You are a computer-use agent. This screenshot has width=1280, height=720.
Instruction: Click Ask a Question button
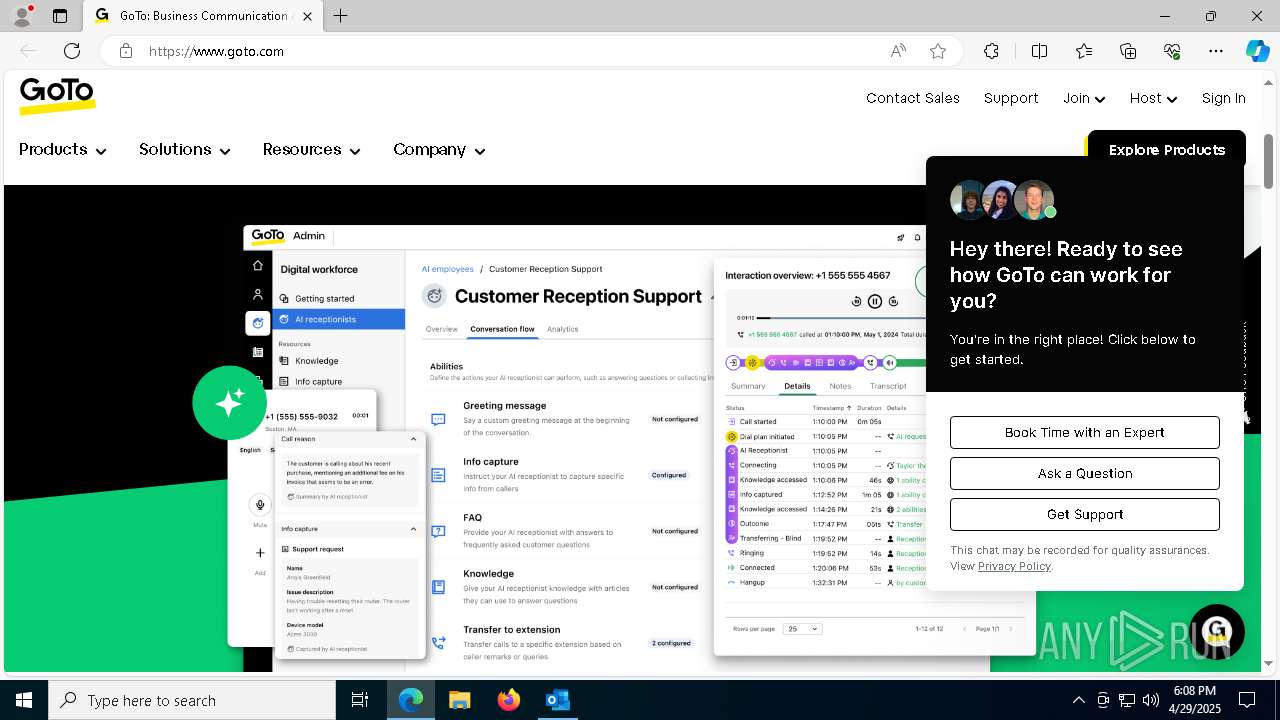tap(1084, 473)
